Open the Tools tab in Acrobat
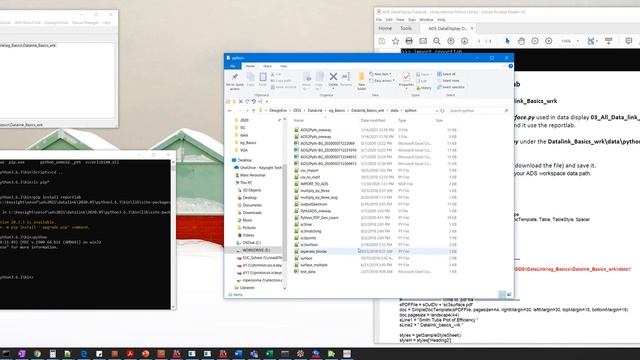The image size is (640, 360). (406, 28)
